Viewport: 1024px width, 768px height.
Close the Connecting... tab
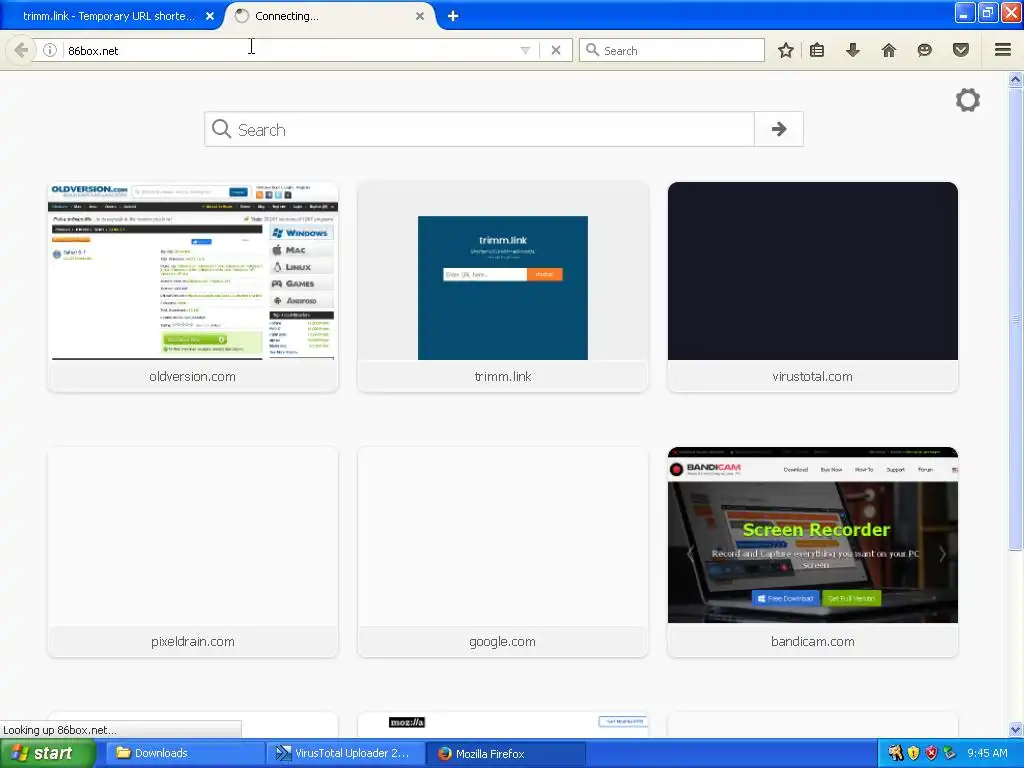[420, 16]
